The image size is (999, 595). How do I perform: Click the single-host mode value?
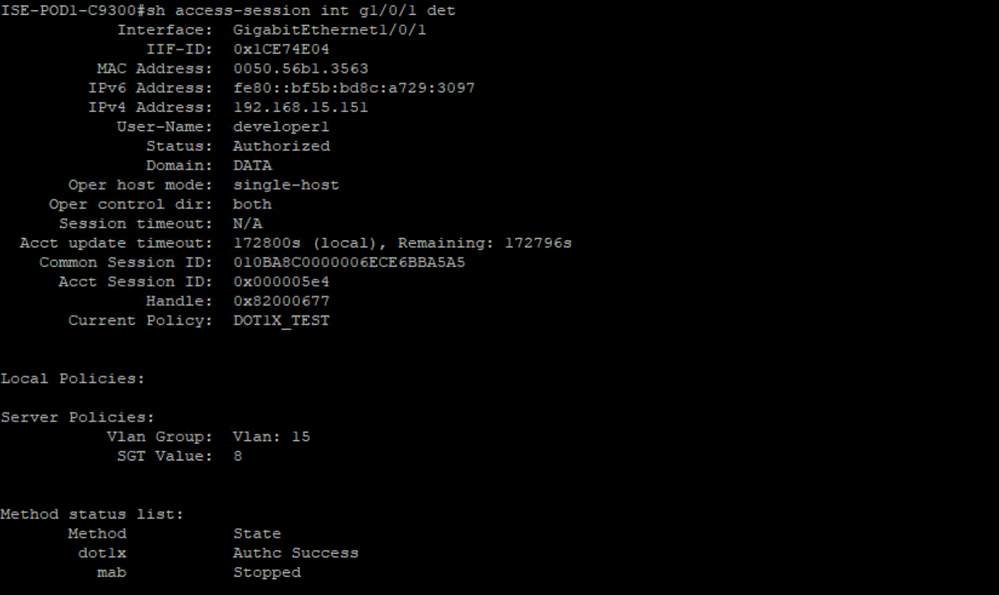click(286, 185)
